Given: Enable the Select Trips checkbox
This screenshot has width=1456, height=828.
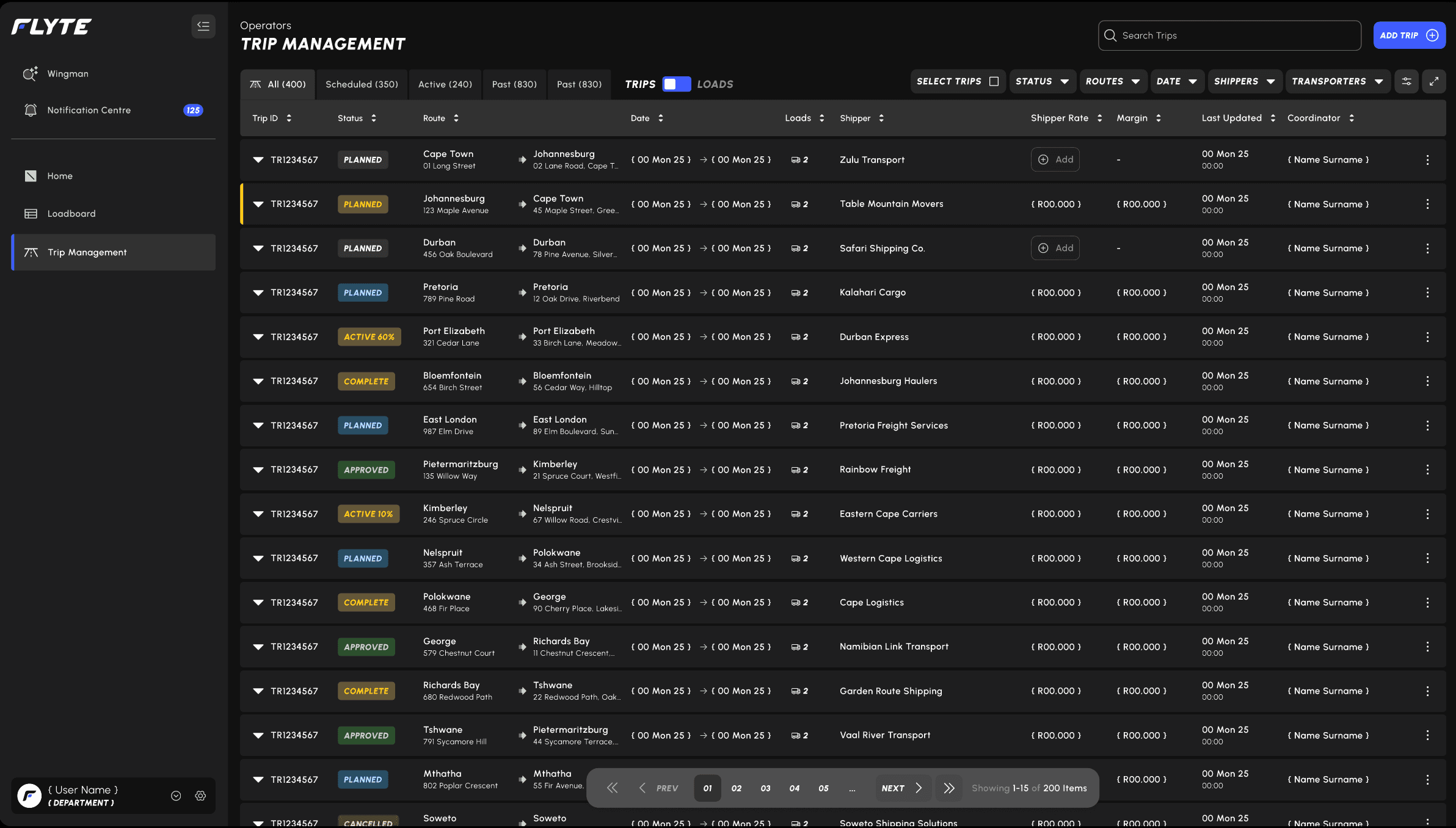Looking at the screenshot, I should (x=994, y=81).
